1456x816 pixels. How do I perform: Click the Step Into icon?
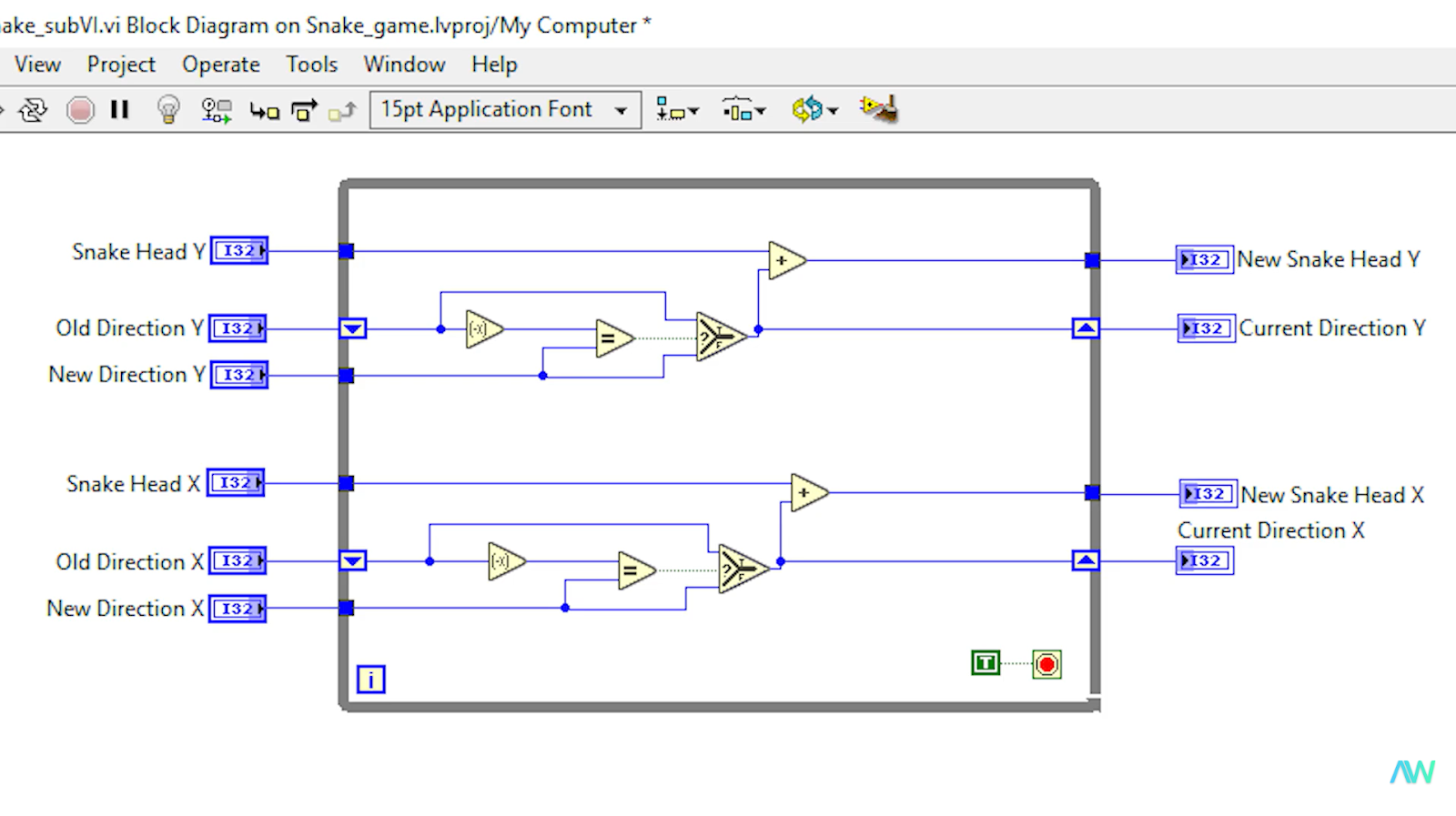[264, 111]
